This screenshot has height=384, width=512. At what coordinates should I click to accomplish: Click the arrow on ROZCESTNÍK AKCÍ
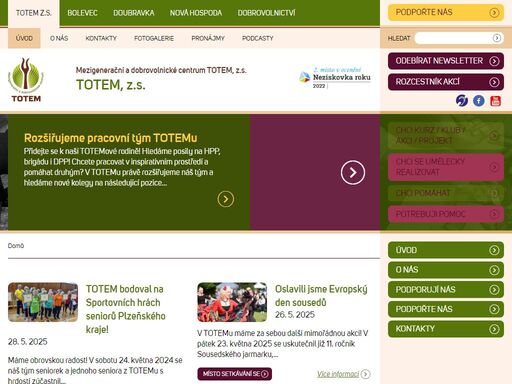tap(494, 82)
